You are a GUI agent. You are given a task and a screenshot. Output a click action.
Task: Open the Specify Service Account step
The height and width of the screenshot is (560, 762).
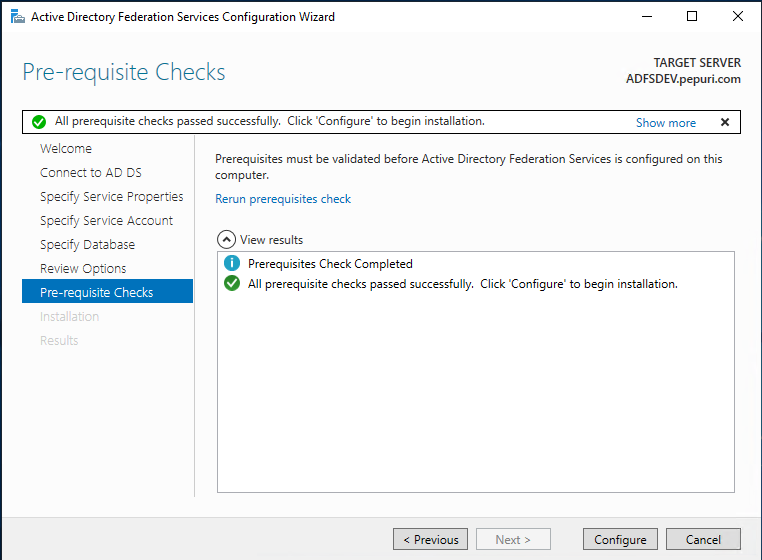tap(106, 220)
